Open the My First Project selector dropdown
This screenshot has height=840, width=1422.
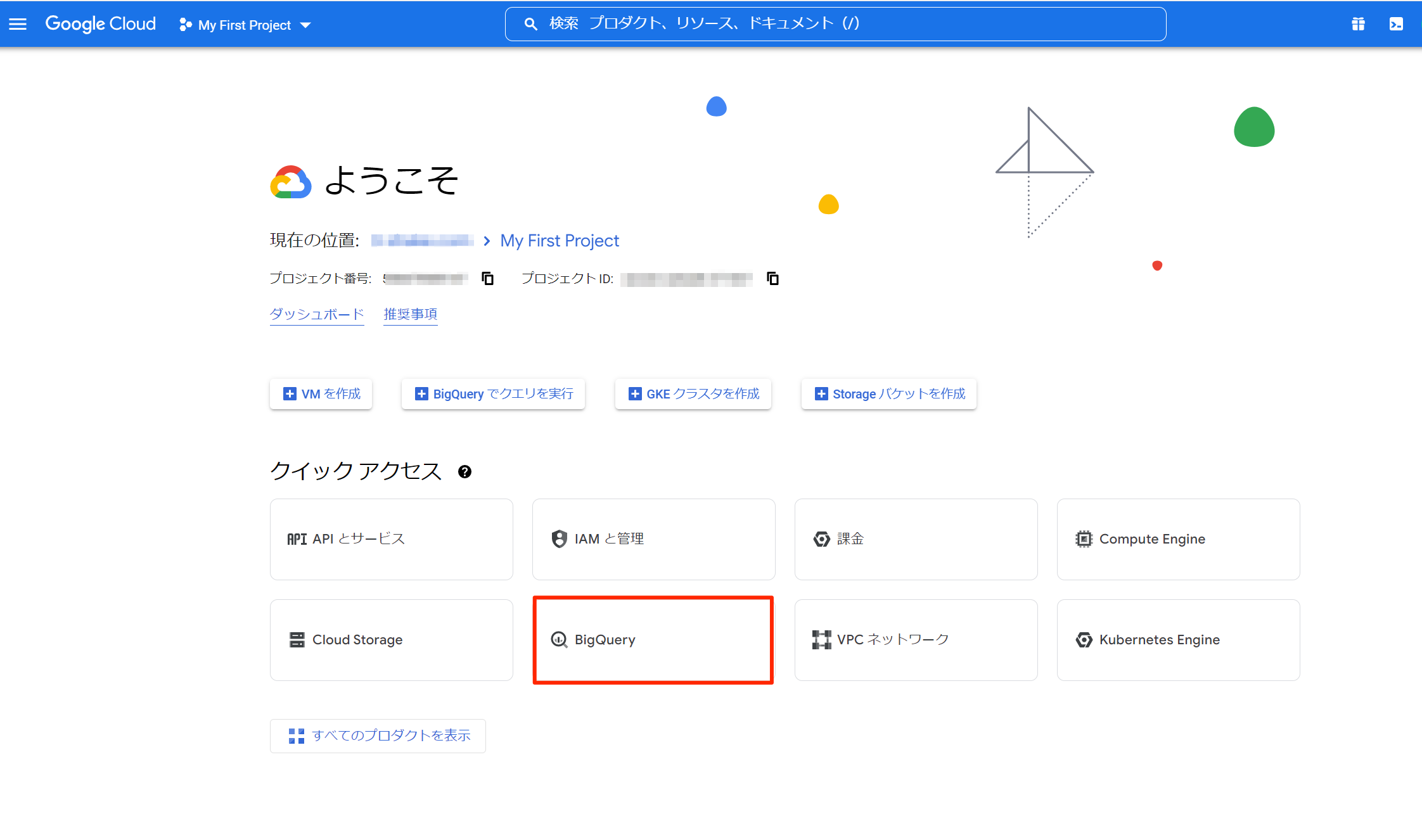pos(246,25)
